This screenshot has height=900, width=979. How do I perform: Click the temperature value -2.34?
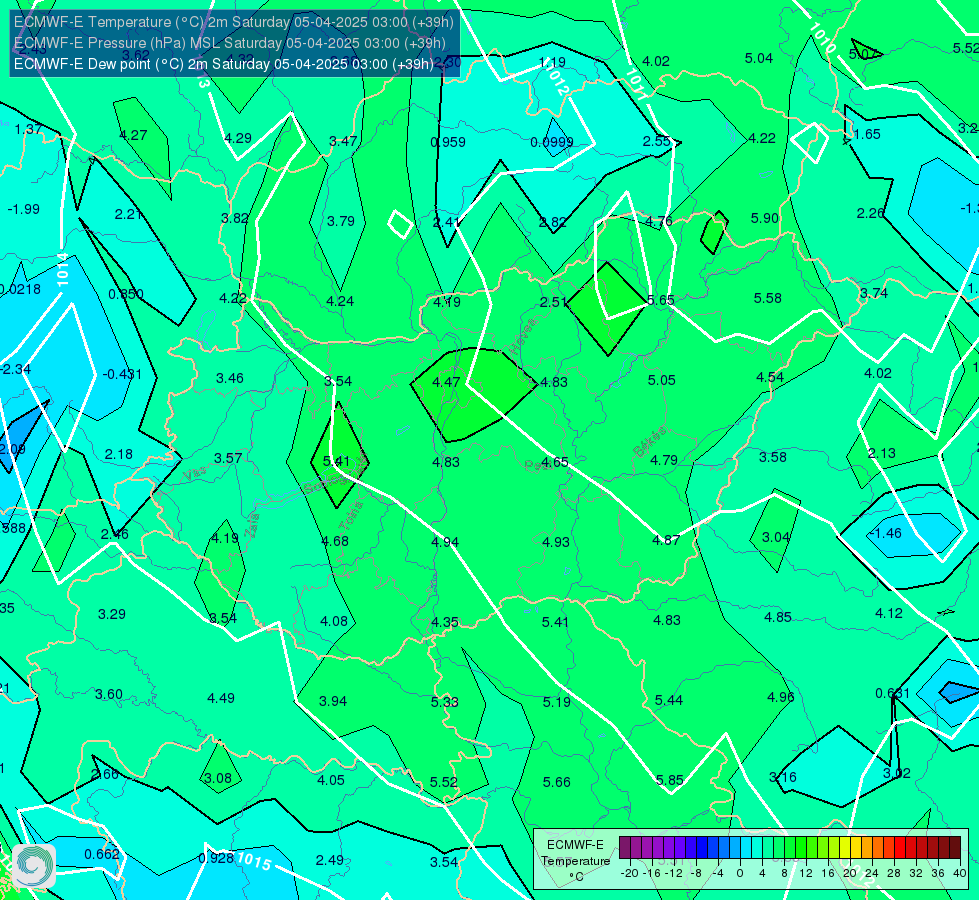[15, 369]
